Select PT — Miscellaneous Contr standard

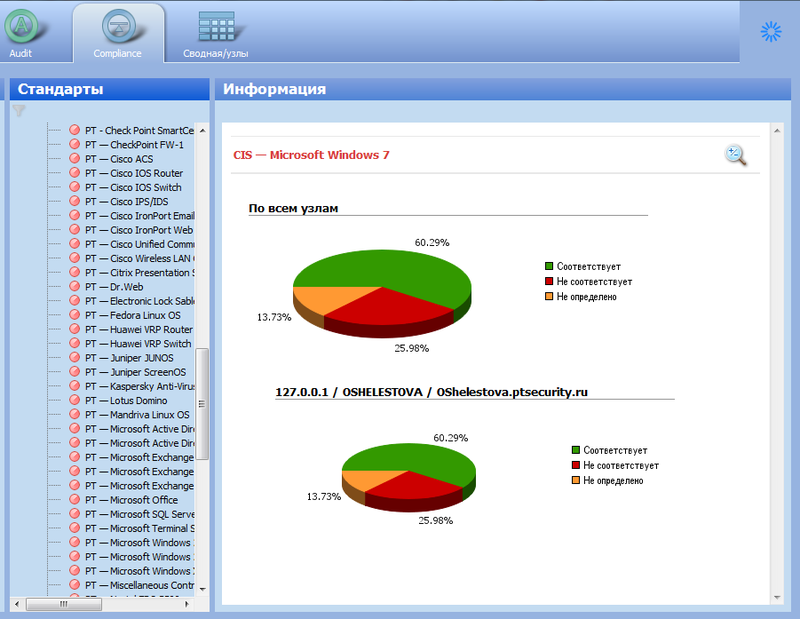click(x=139, y=585)
